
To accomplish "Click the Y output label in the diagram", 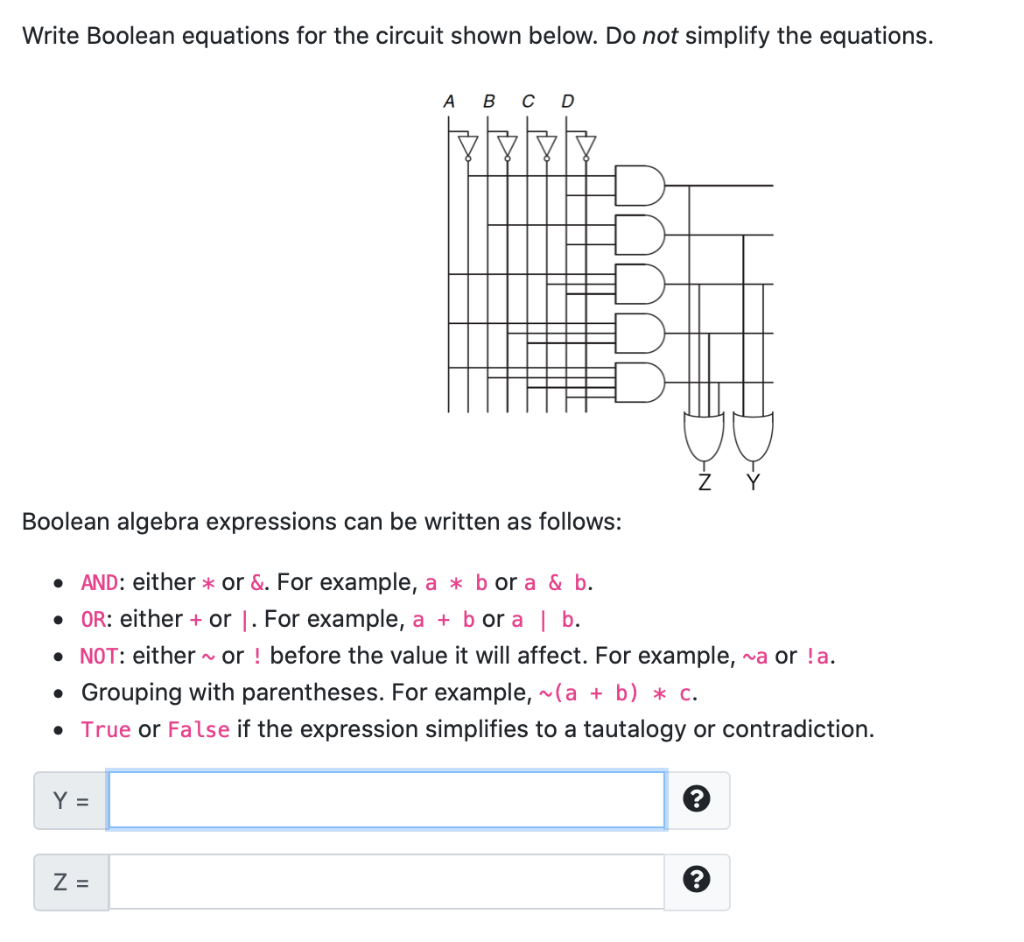I will 752,482.
